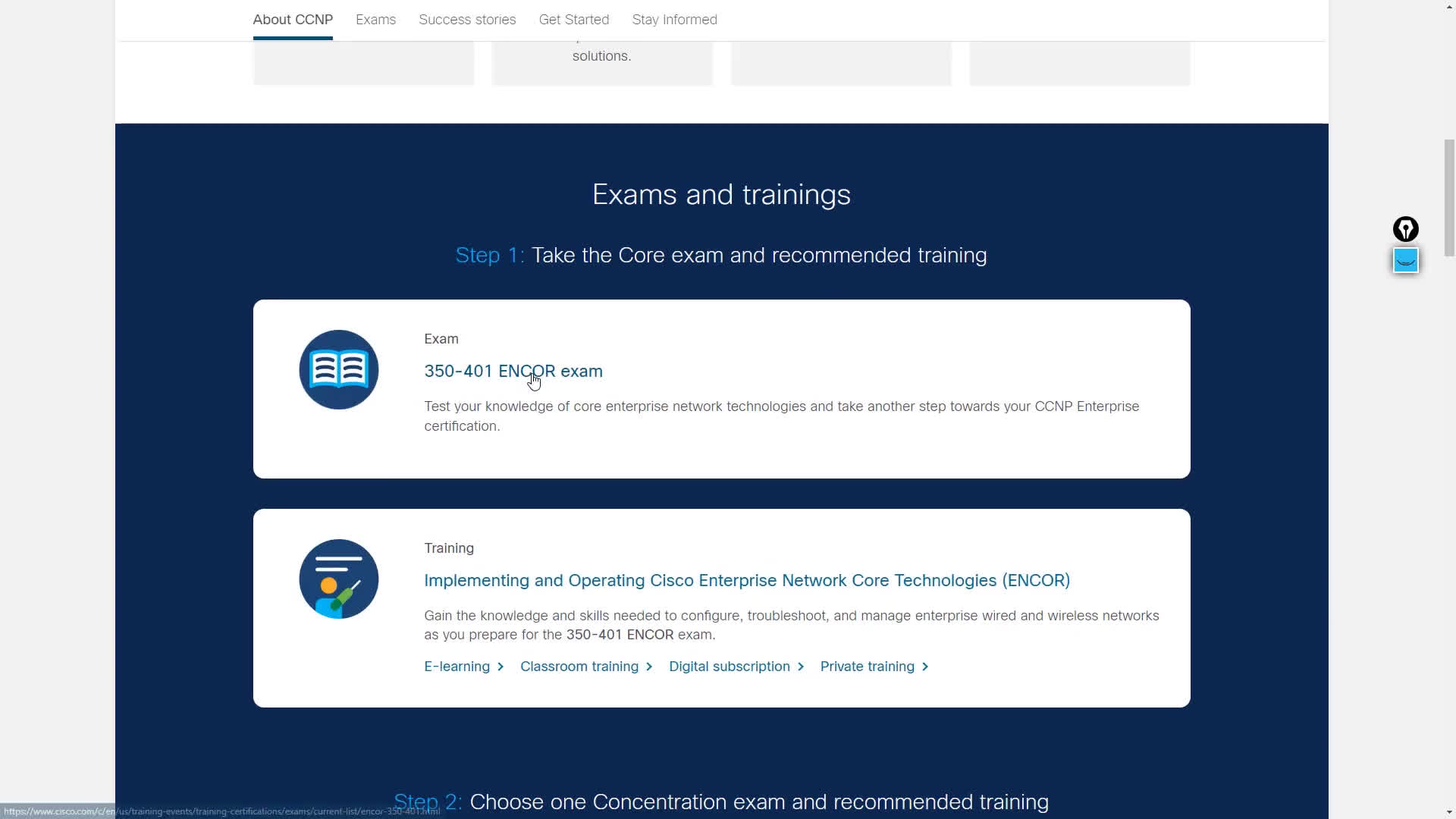Click chevron next to Classroom training
This screenshot has width=1456, height=819.
649,667
